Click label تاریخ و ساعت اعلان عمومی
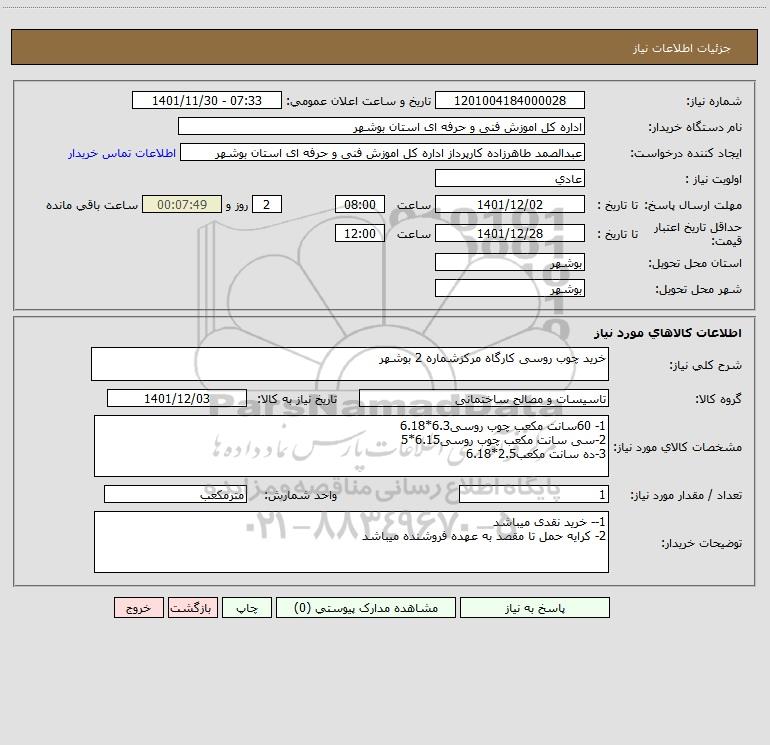Image resolution: width=770 pixels, height=745 pixels. [359, 101]
